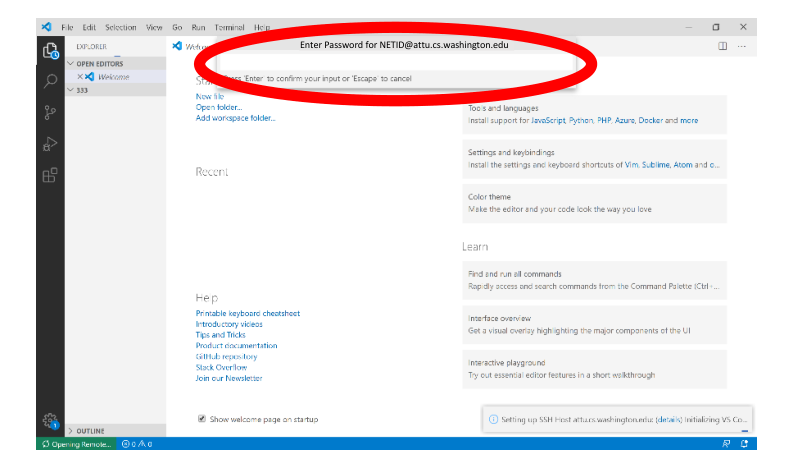Screen dimensions: 800x468
Task: Open the Source Control view
Action: (x=50, y=112)
